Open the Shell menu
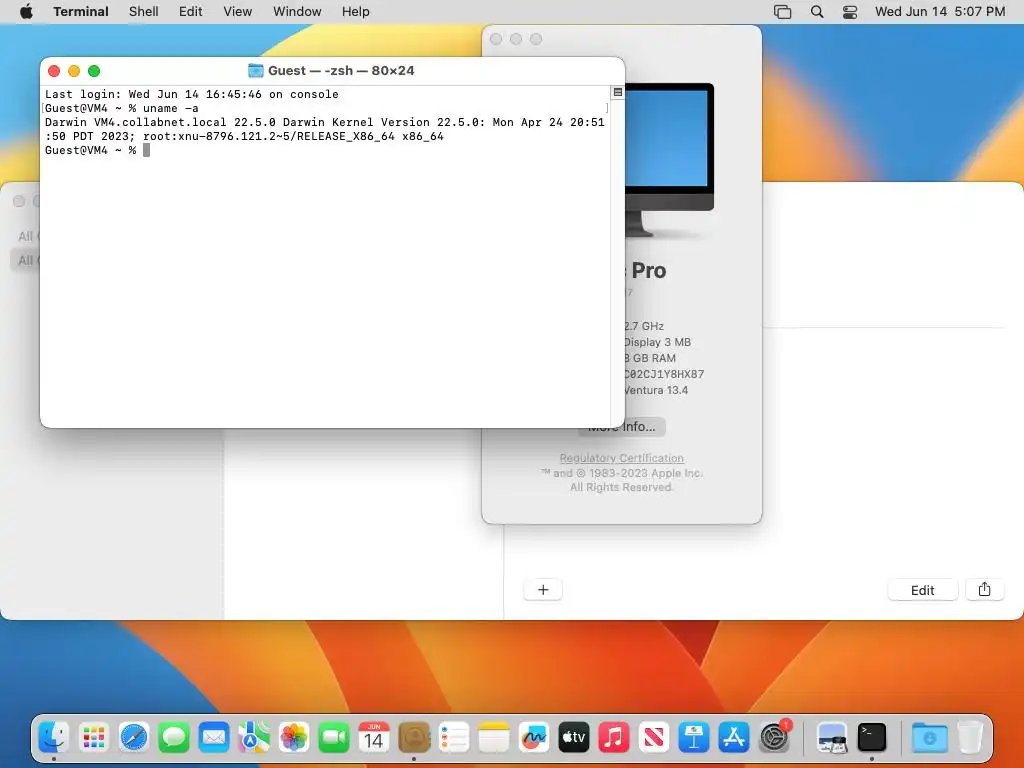This screenshot has width=1024, height=768. click(x=144, y=12)
